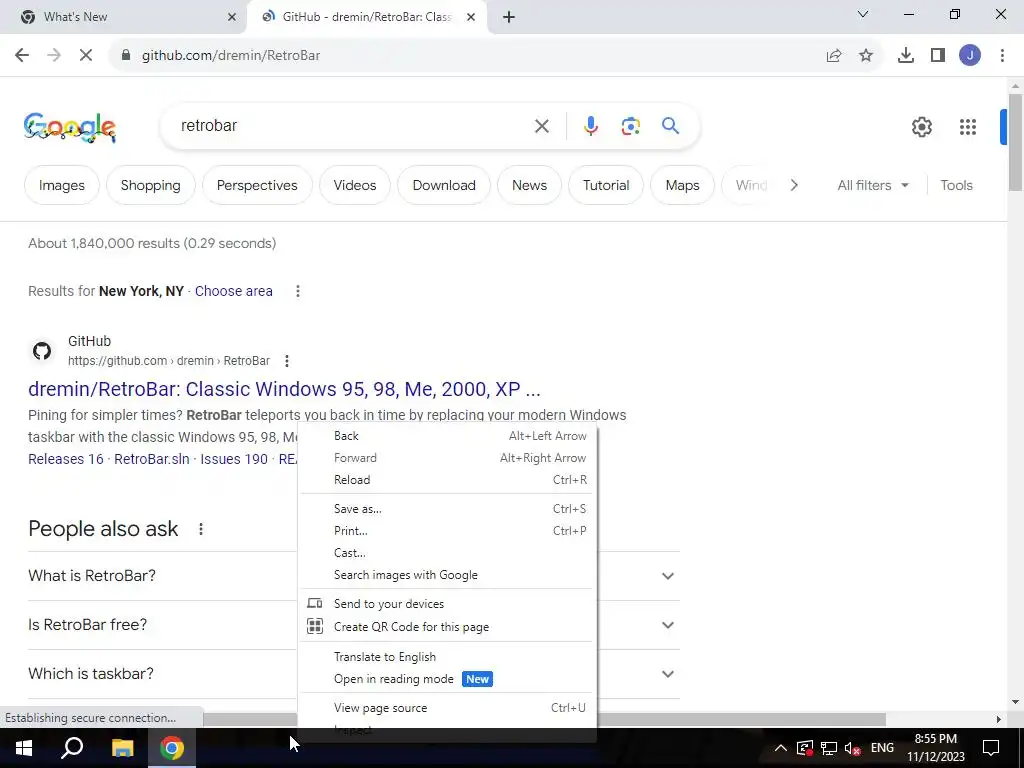Image resolution: width=1024 pixels, height=768 pixels.
Task: Close the What's New tab
Action: [x=232, y=17]
